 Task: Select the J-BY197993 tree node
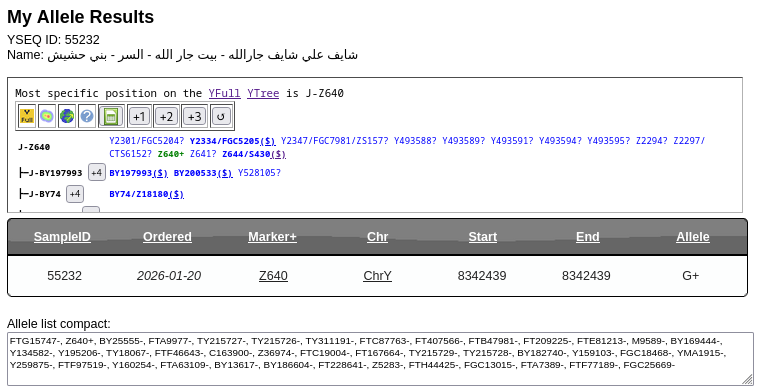coord(55,173)
